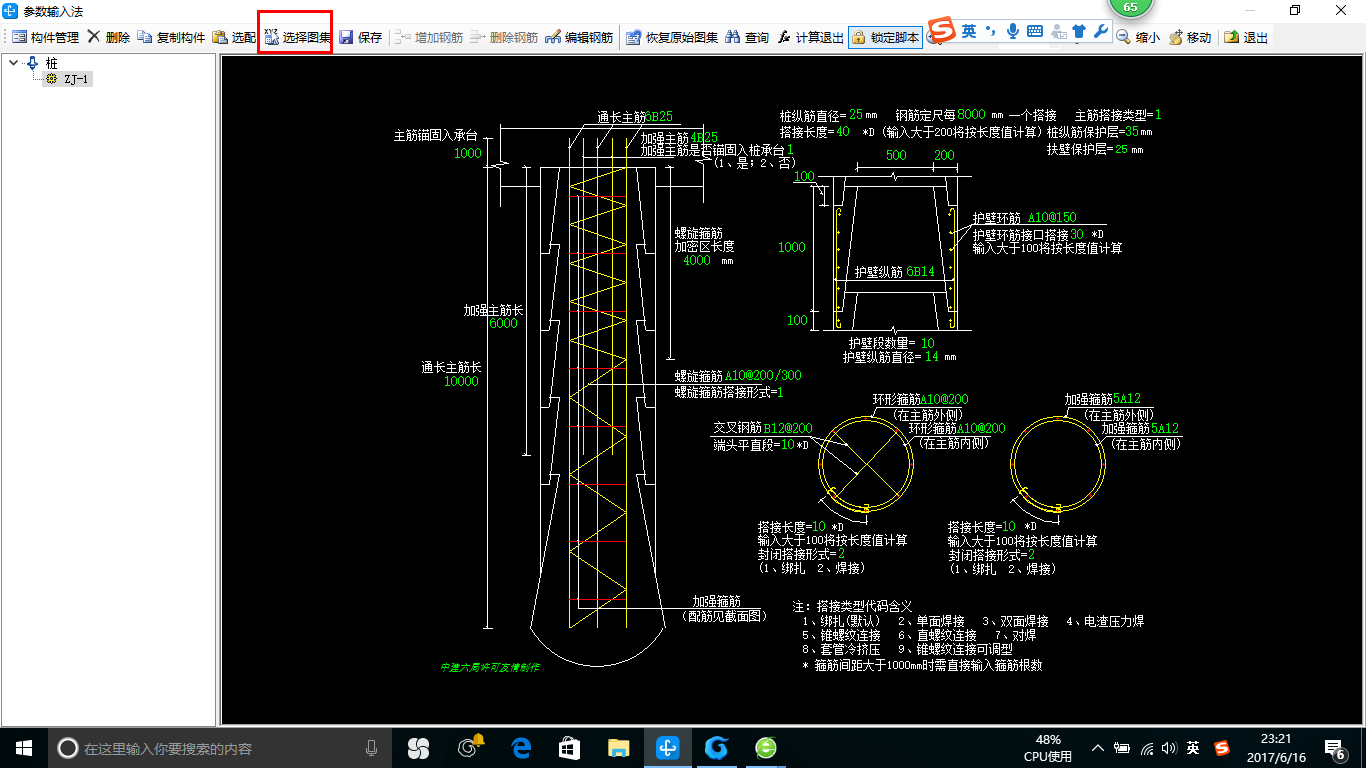Open the Sogou skin shirt icon
The image size is (1366, 768).
click(x=1079, y=31)
